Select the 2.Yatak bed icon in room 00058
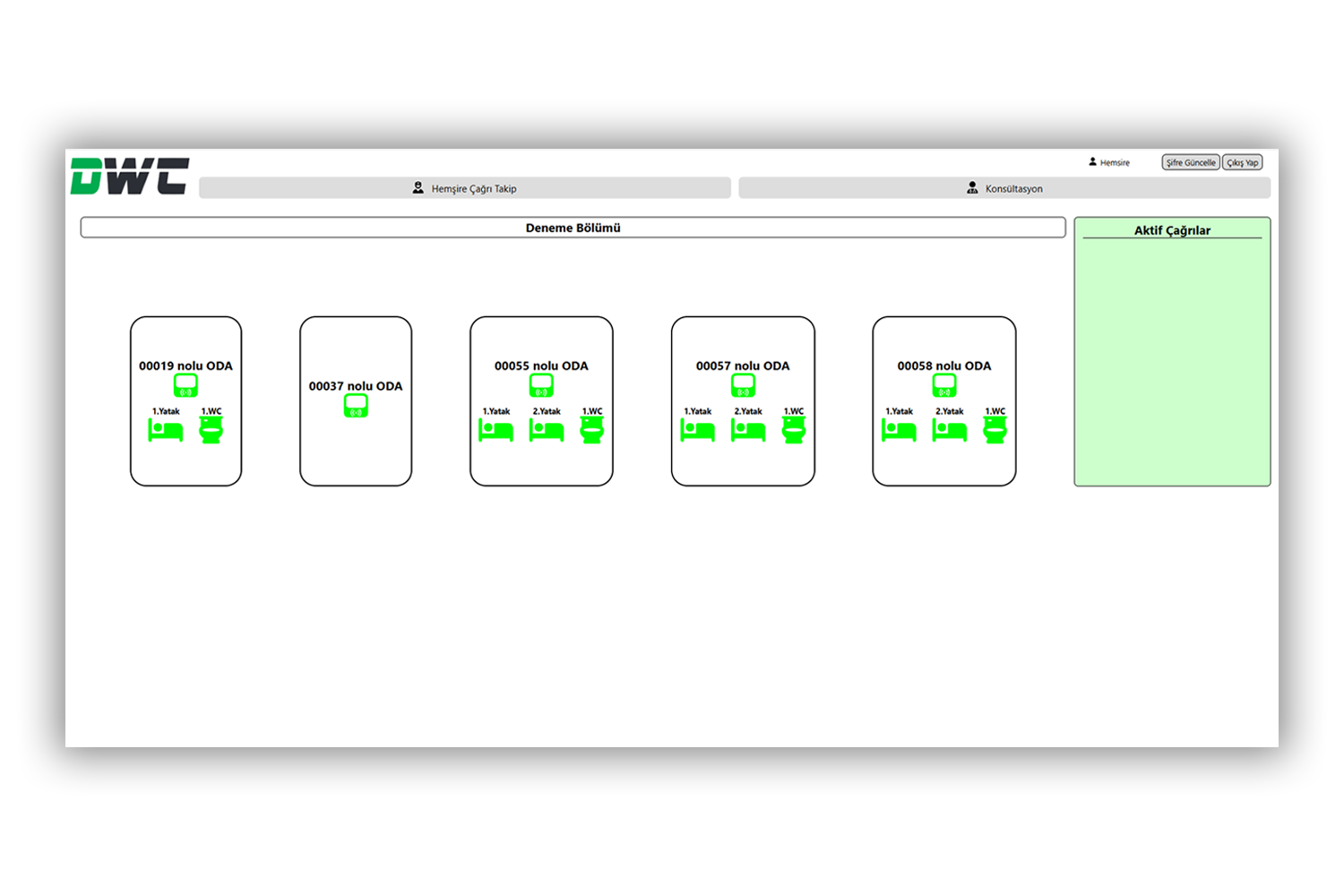This screenshot has height=896, width=1344. click(x=950, y=431)
